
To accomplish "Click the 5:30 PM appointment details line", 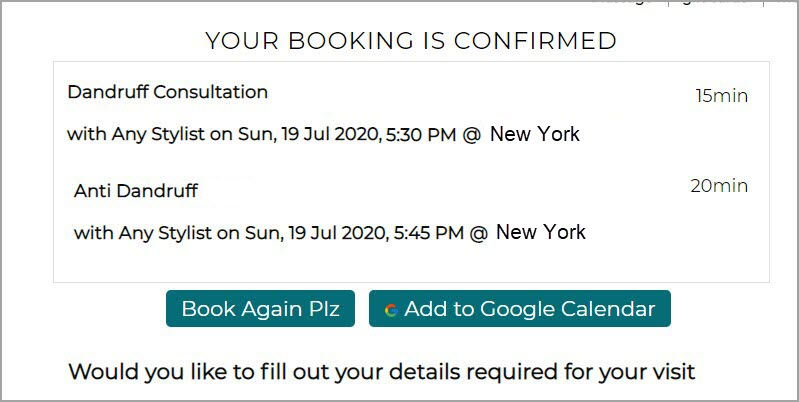I will 323,135.
